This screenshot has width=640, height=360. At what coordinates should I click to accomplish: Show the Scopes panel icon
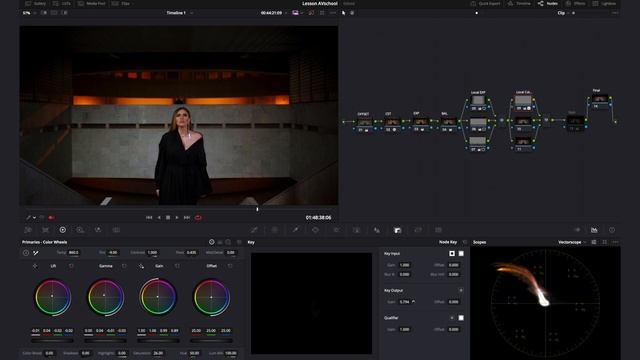tap(594, 230)
